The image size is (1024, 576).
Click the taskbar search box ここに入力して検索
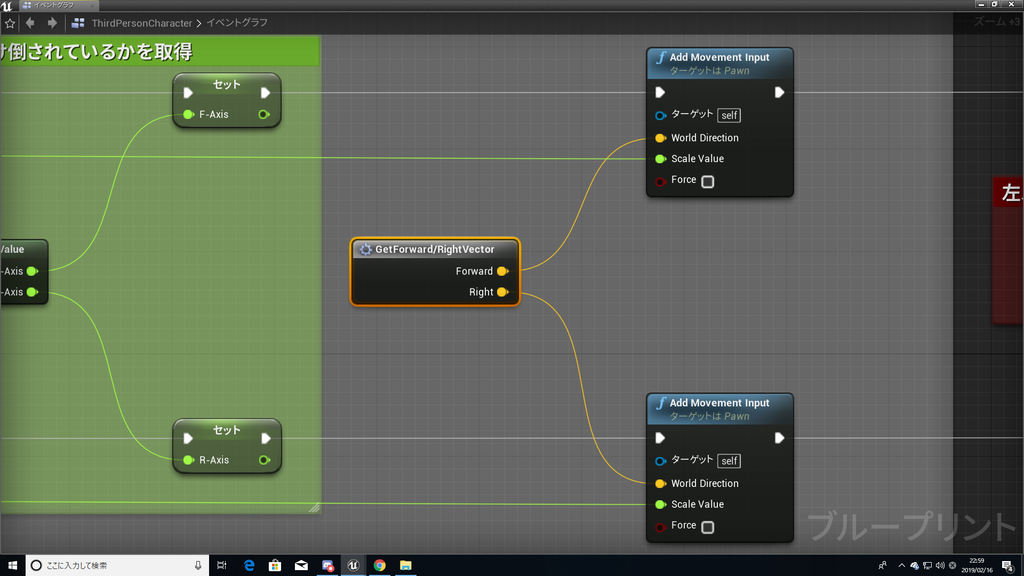click(x=118, y=566)
